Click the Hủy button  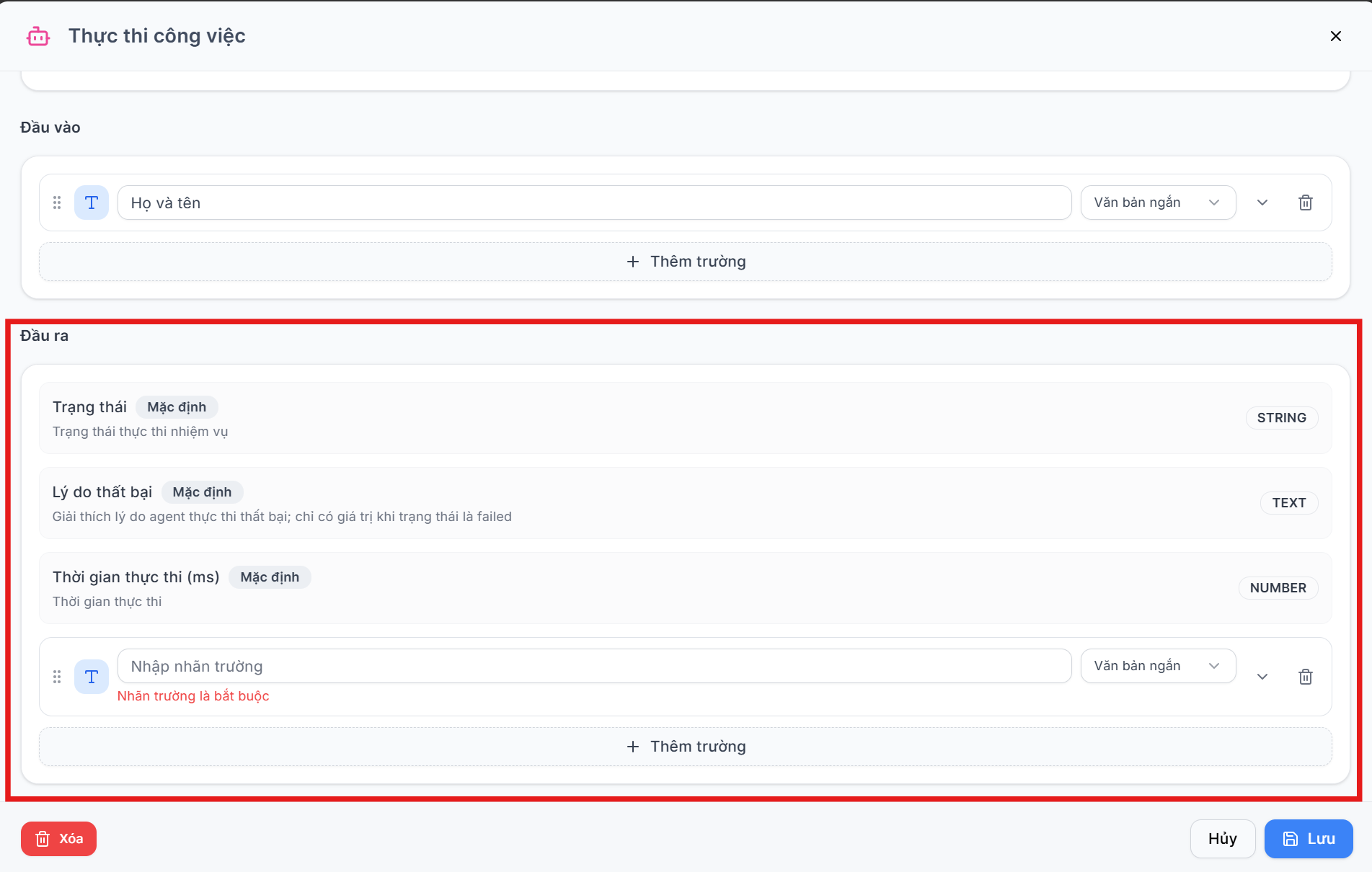coord(1223,839)
